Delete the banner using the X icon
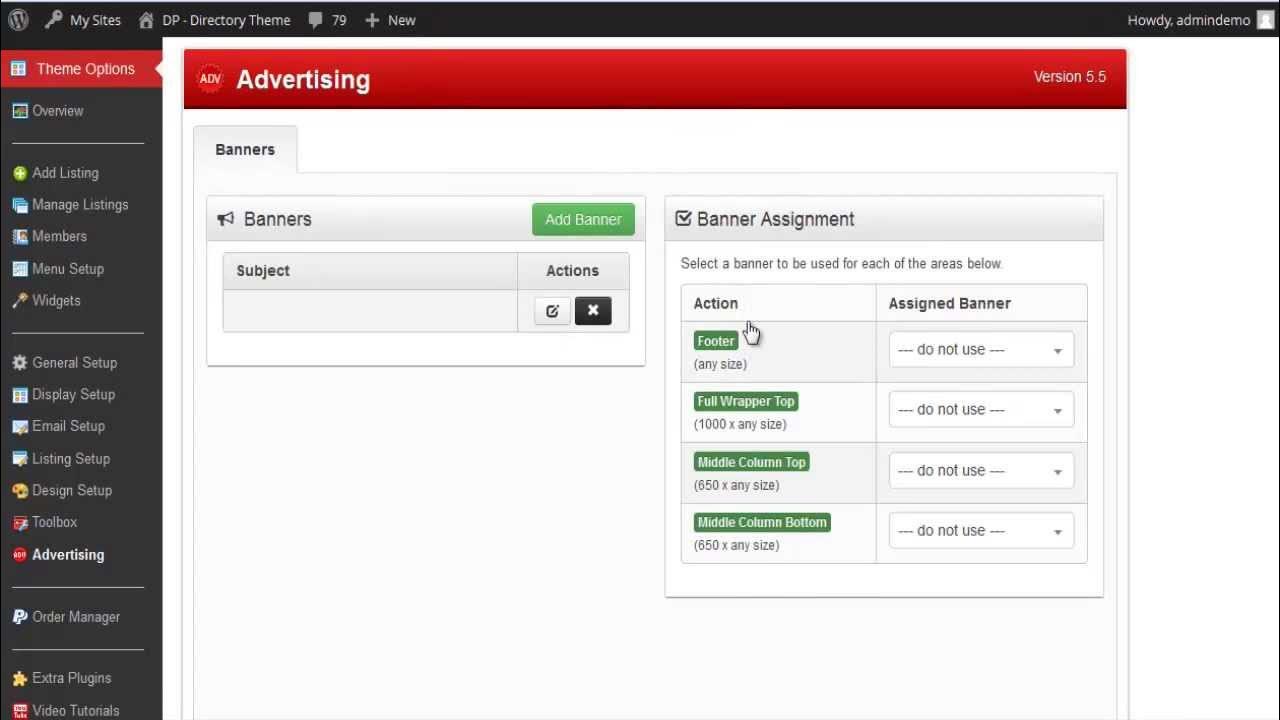This screenshot has height=720, width=1280. (x=593, y=311)
